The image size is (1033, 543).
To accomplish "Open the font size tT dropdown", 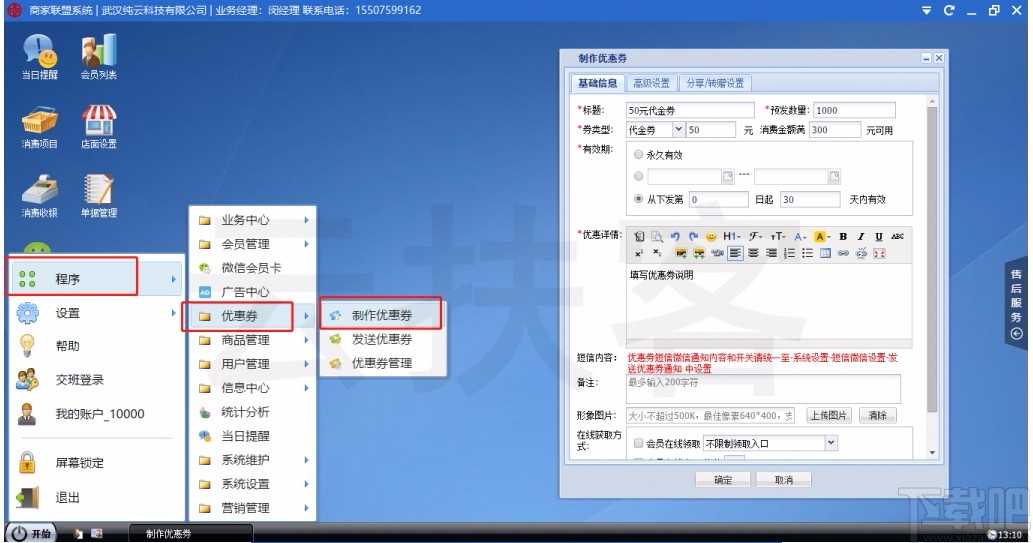I will point(777,237).
